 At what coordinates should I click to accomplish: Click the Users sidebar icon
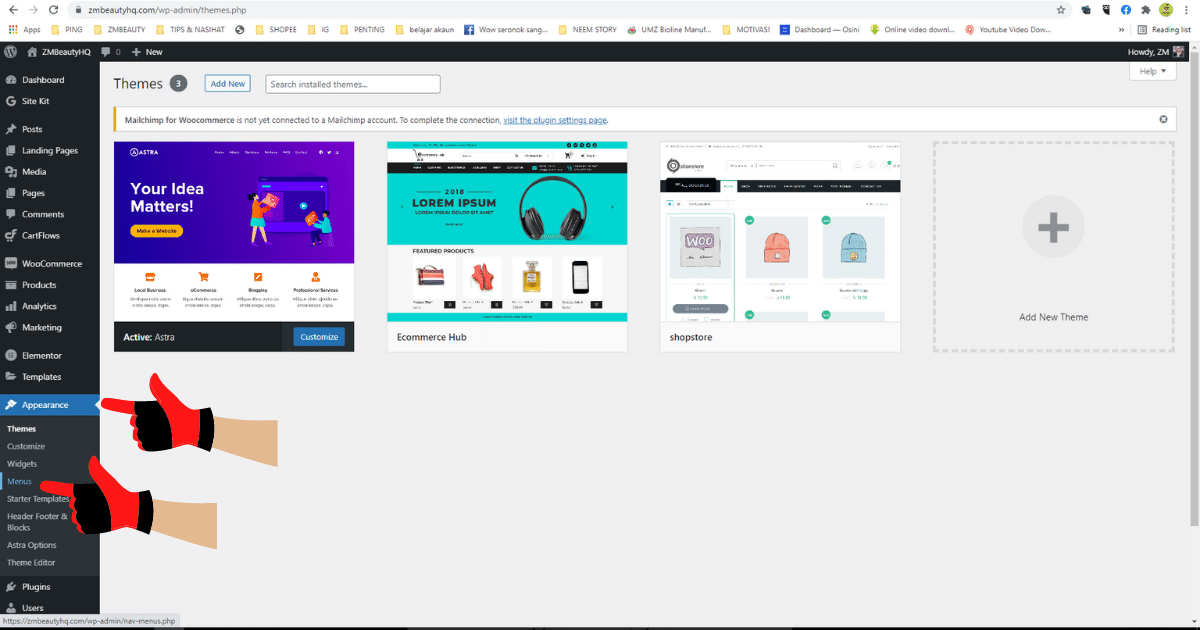[x=10, y=608]
